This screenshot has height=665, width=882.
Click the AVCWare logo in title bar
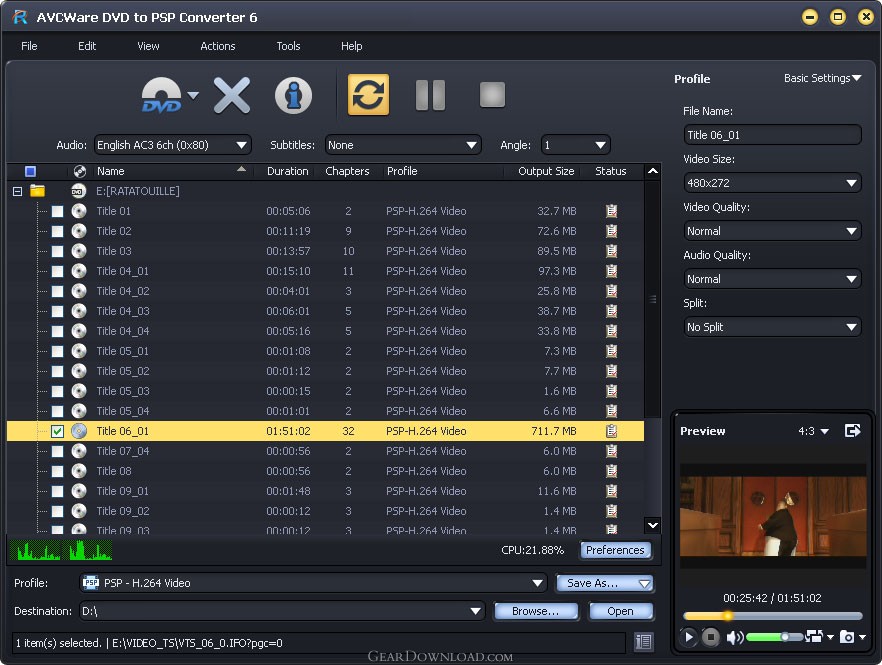coord(20,17)
